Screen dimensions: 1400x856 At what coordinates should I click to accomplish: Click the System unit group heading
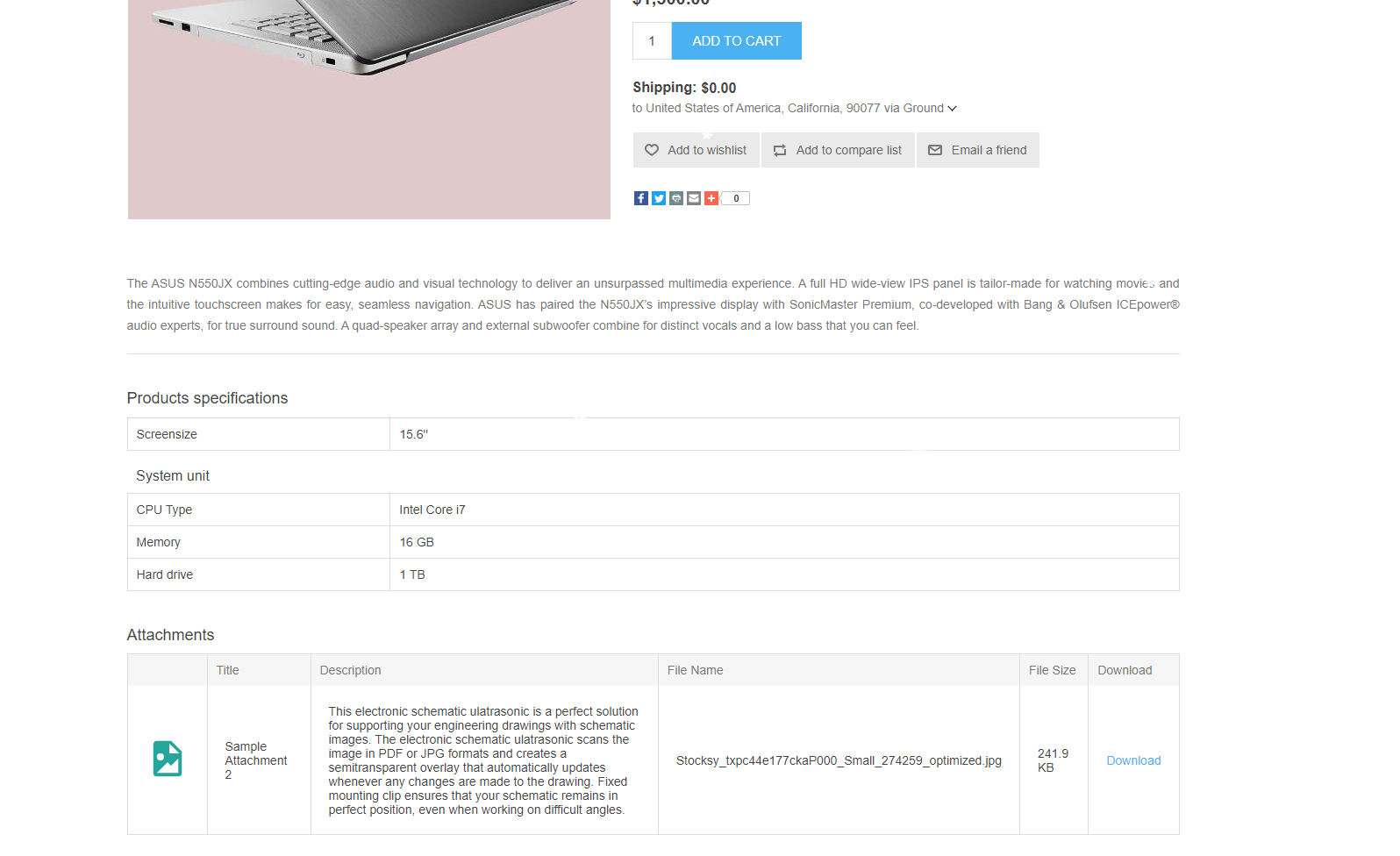pyautogui.click(x=173, y=475)
